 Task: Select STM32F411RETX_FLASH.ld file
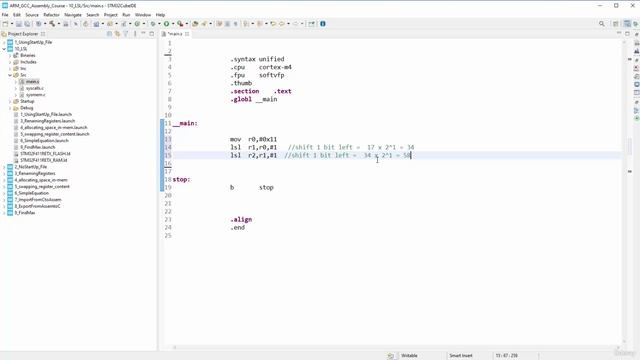45,154
